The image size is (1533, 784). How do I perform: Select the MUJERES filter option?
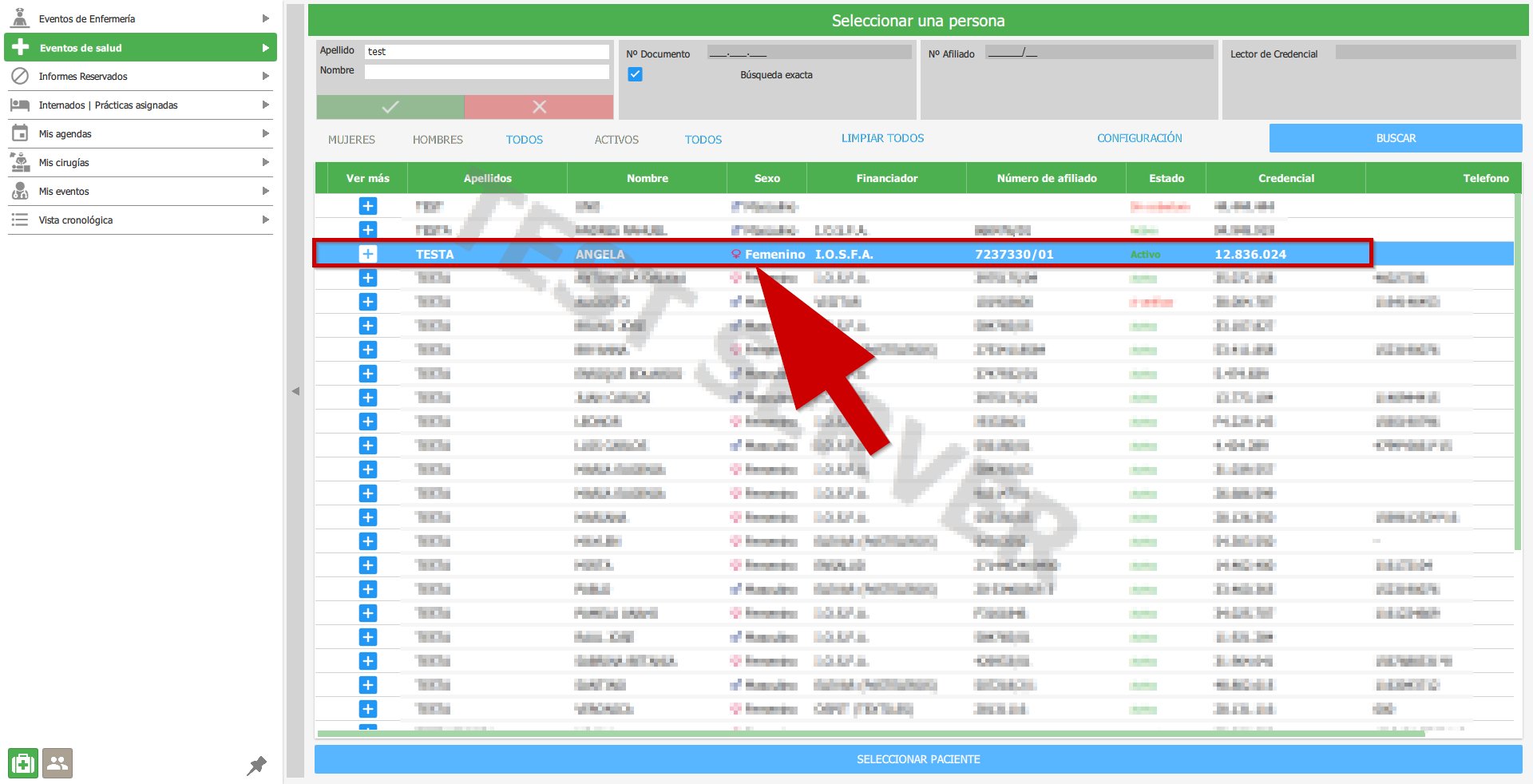click(x=351, y=140)
